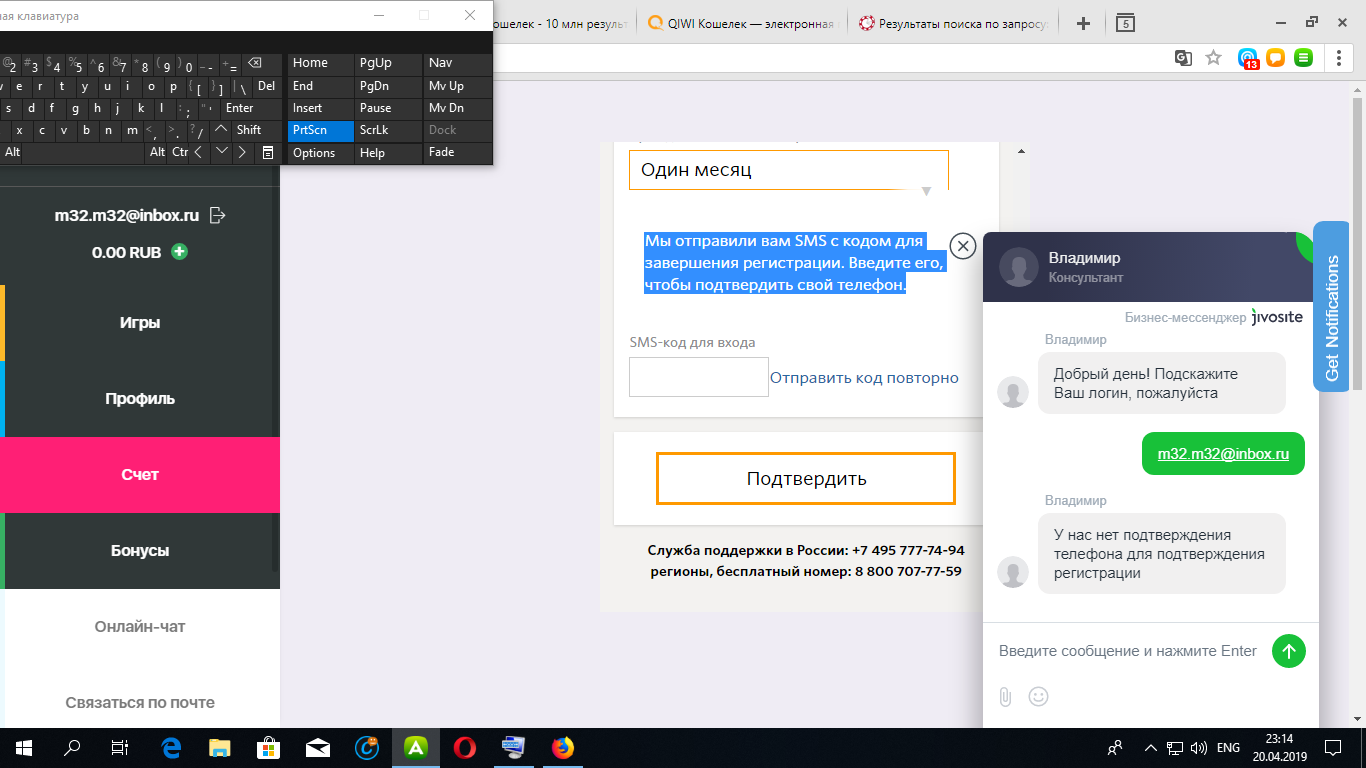Image resolution: width=1366 pixels, height=768 pixels.
Task: Show hidden system tray icons chevron
Action: click(1150, 747)
